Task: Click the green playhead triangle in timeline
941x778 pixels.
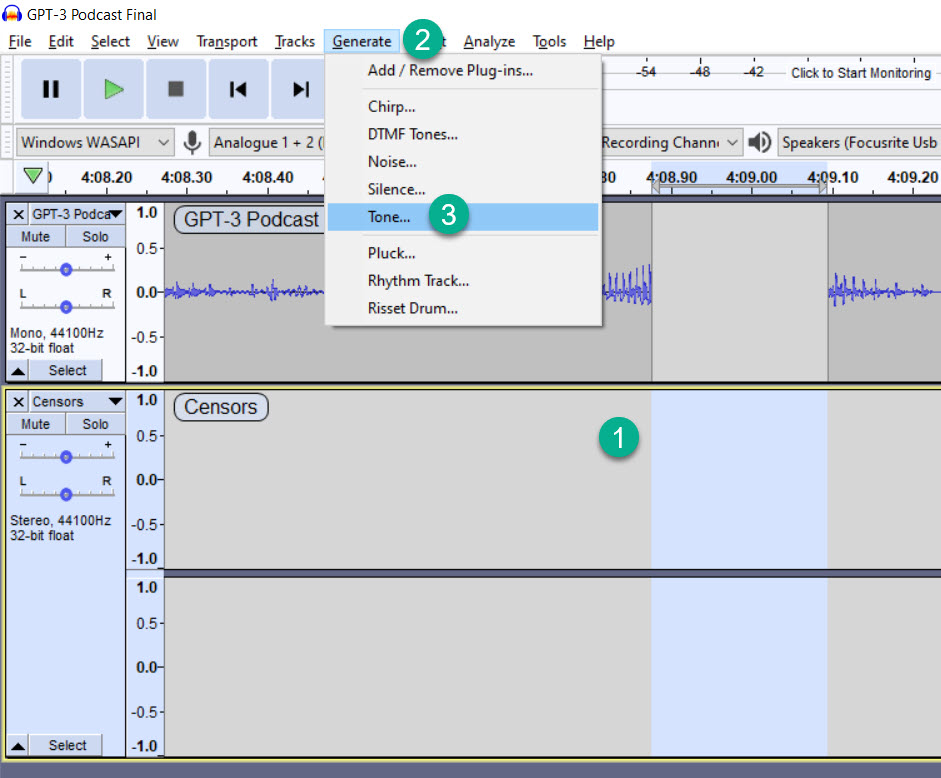Action: click(x=33, y=176)
